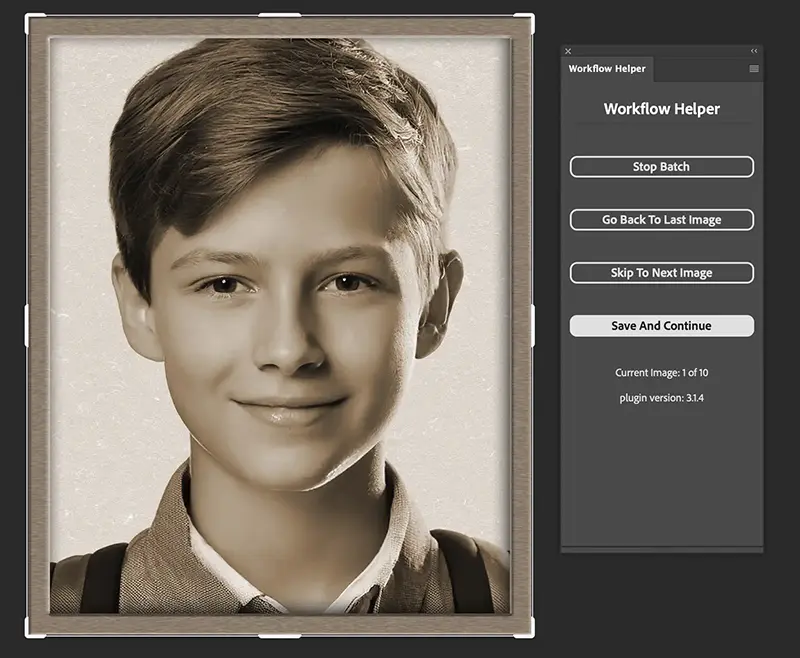Click the 'plugin version: 3.1.4' text
Viewport: 800px width, 658px height.
tap(661, 398)
